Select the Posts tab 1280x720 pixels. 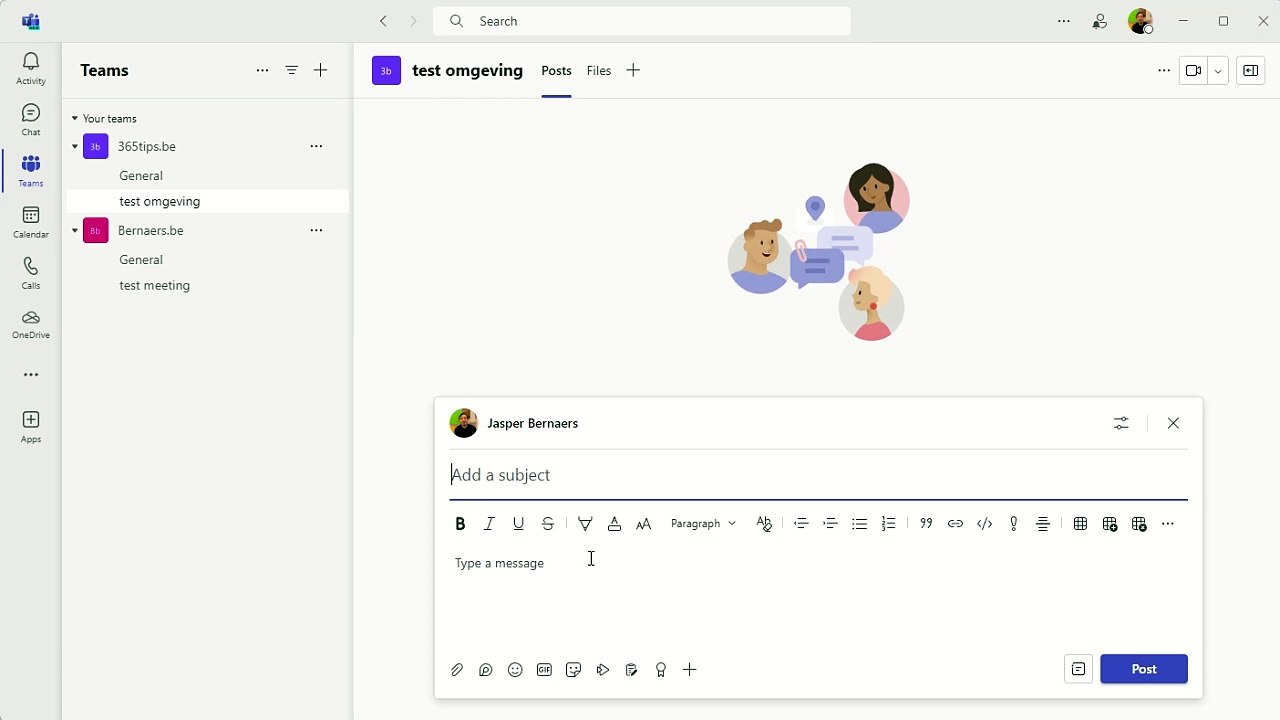pos(556,70)
